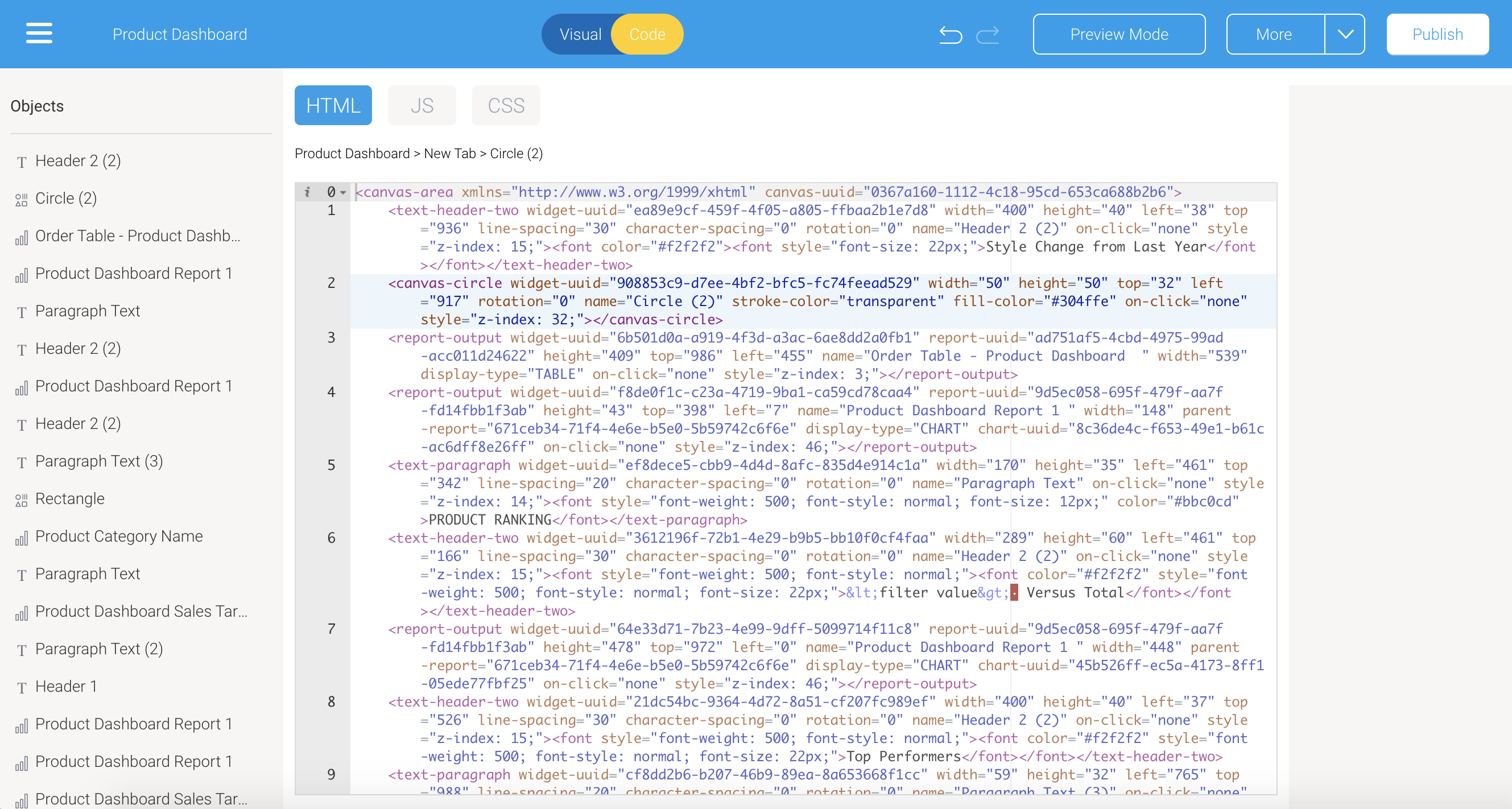Select Header 2 (2) object
The width and height of the screenshot is (1512, 809).
78,160
